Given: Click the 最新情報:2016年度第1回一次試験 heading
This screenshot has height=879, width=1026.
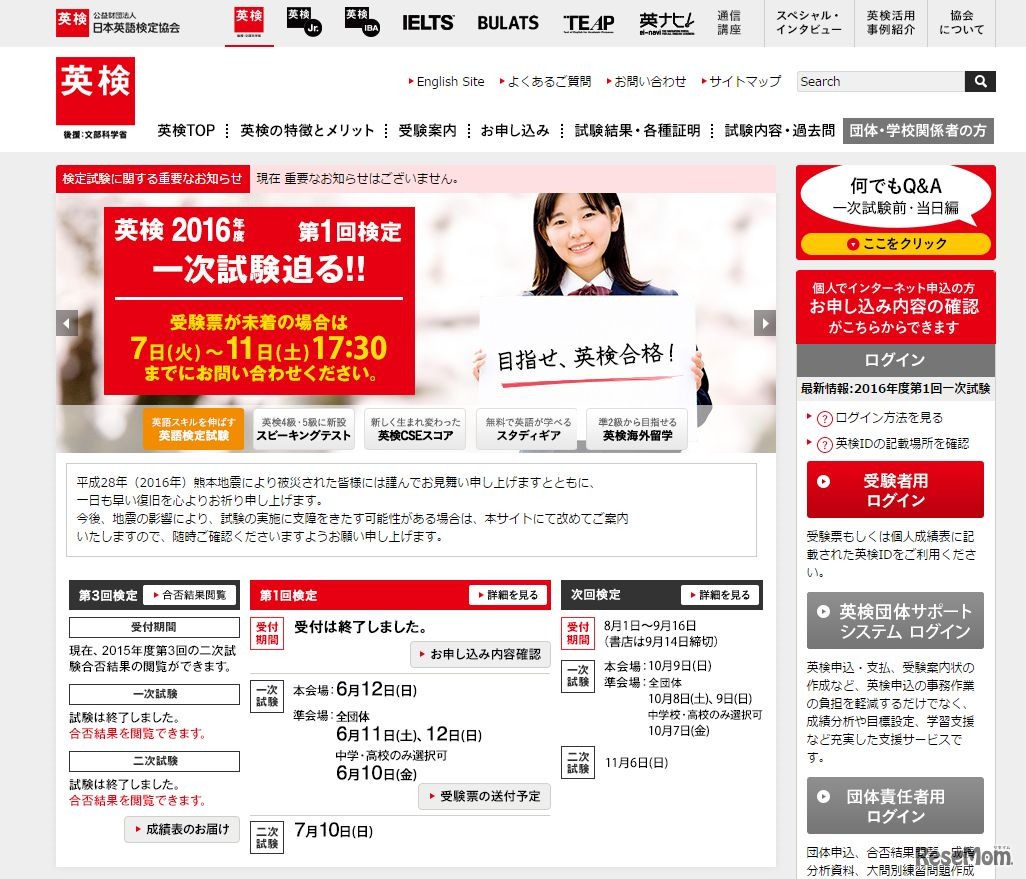Looking at the screenshot, I should [x=895, y=389].
